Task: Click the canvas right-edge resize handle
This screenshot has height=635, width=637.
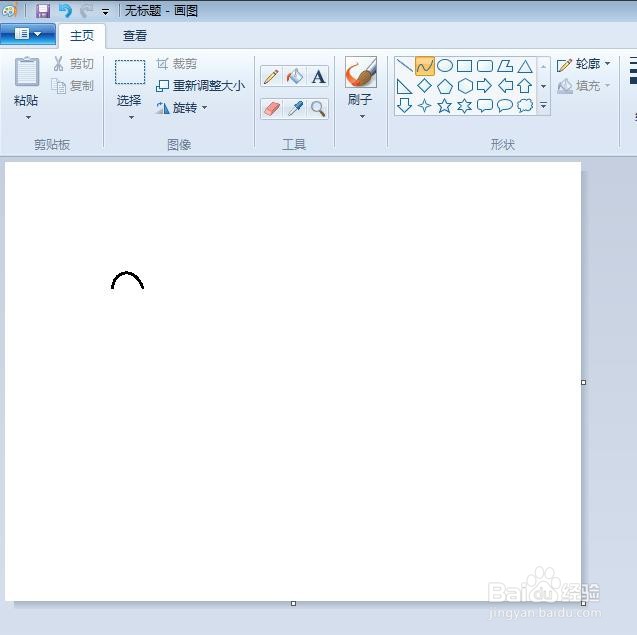Action: [584, 382]
